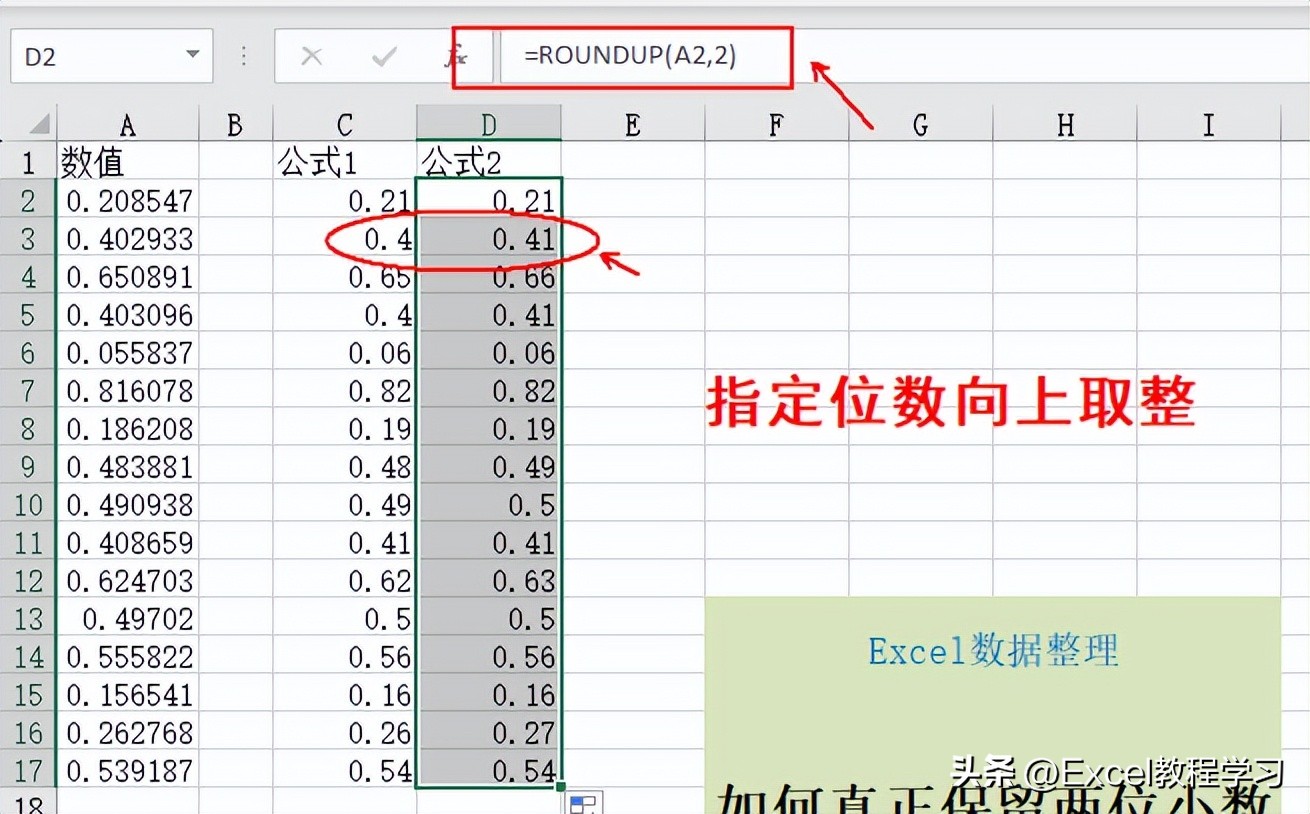1310x814 pixels.
Task: Click the fill handle at selection corner
Action: click(562, 788)
